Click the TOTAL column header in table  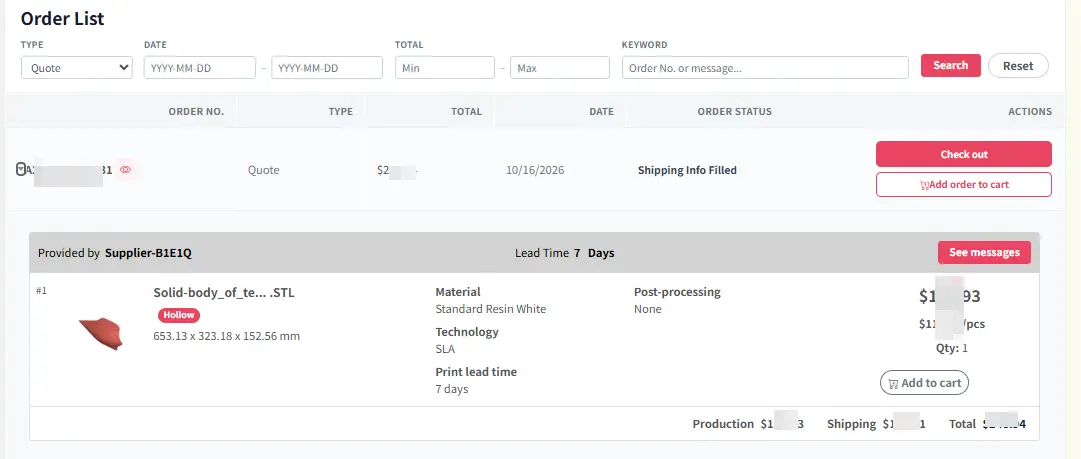(x=467, y=112)
